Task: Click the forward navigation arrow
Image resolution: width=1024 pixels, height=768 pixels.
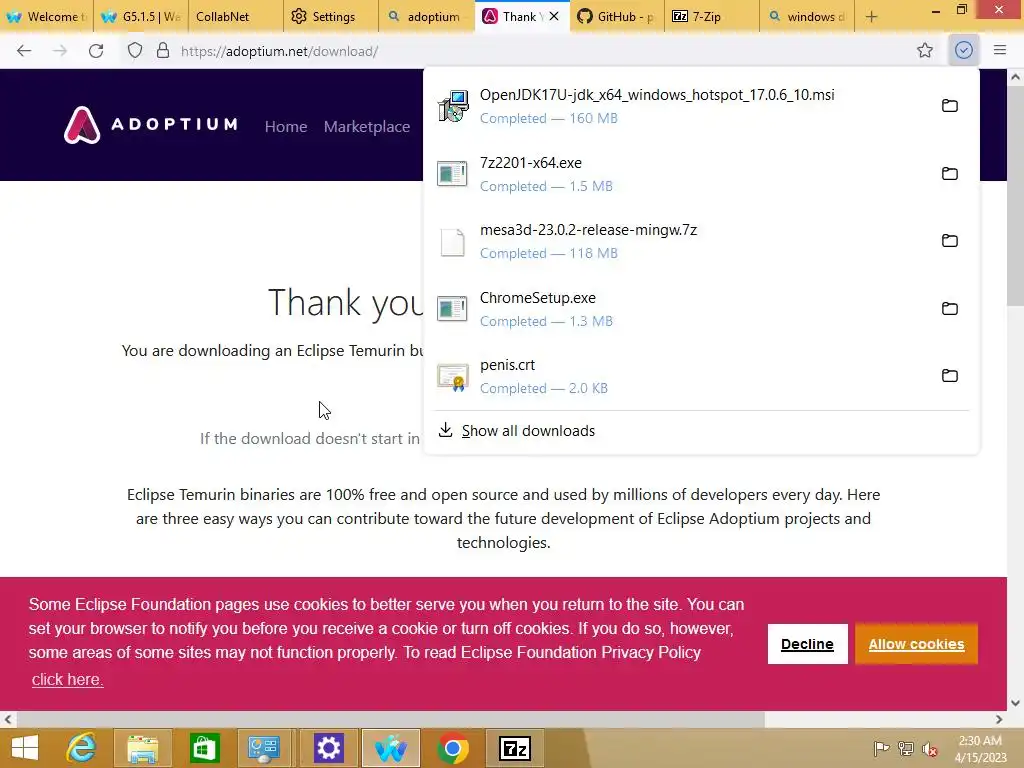Action: point(60,51)
